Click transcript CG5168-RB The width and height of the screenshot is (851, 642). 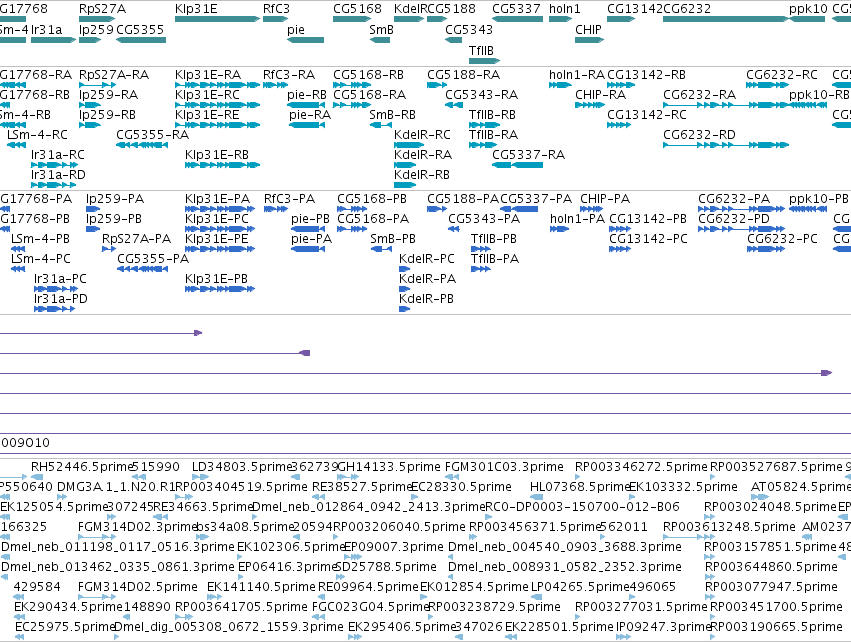352,85
